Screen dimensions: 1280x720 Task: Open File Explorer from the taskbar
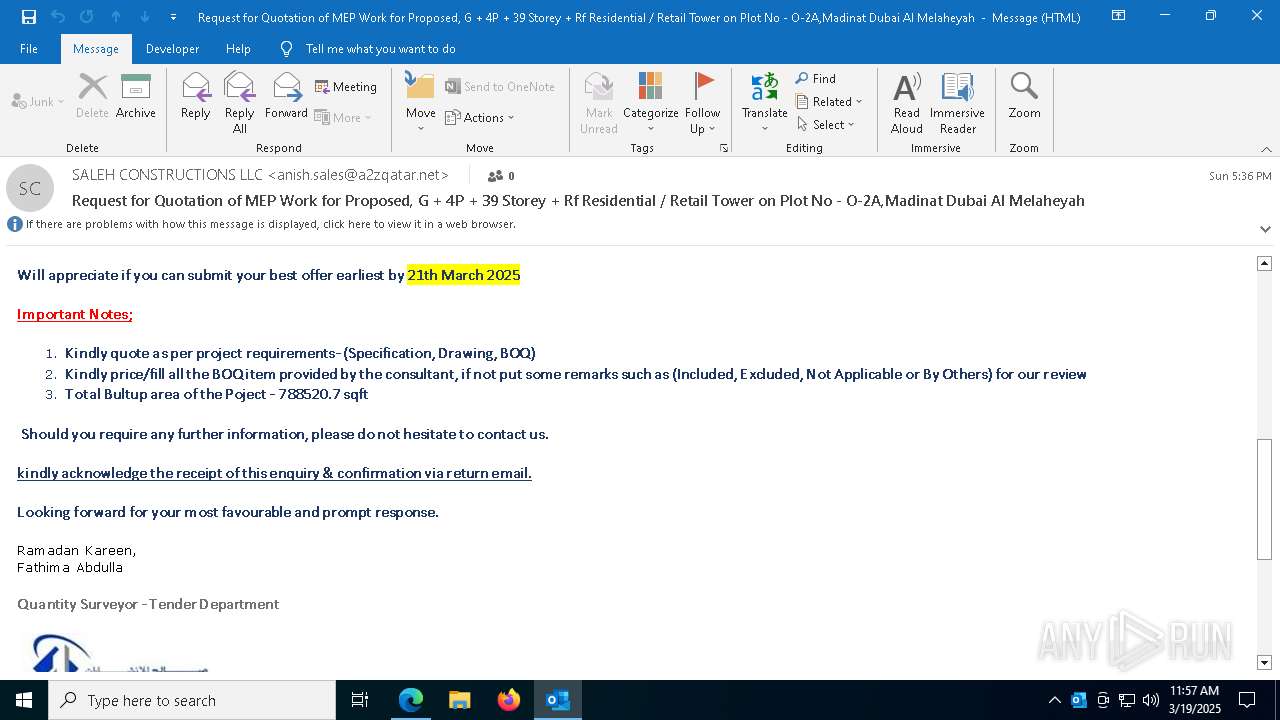point(460,700)
